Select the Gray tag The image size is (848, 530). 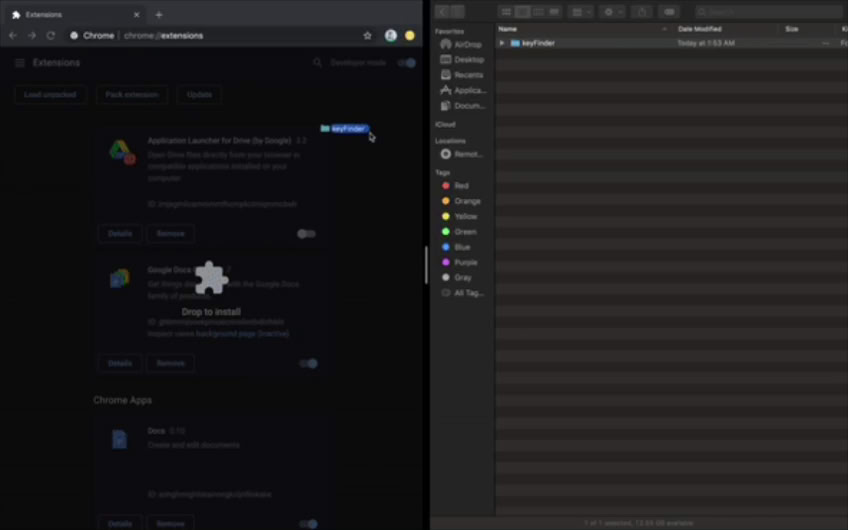pos(457,277)
